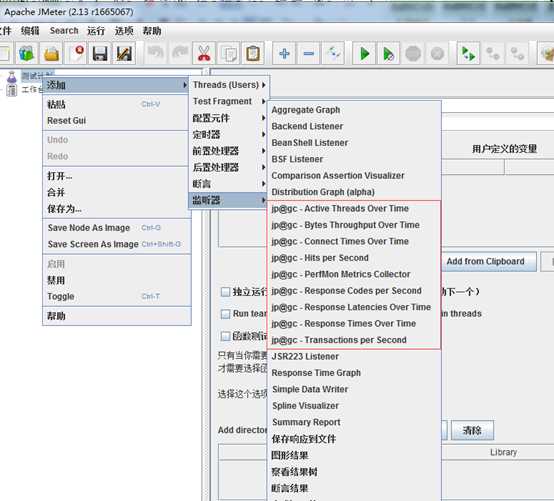
Task: Select Aggregate Graph listener
Action: point(354,110)
